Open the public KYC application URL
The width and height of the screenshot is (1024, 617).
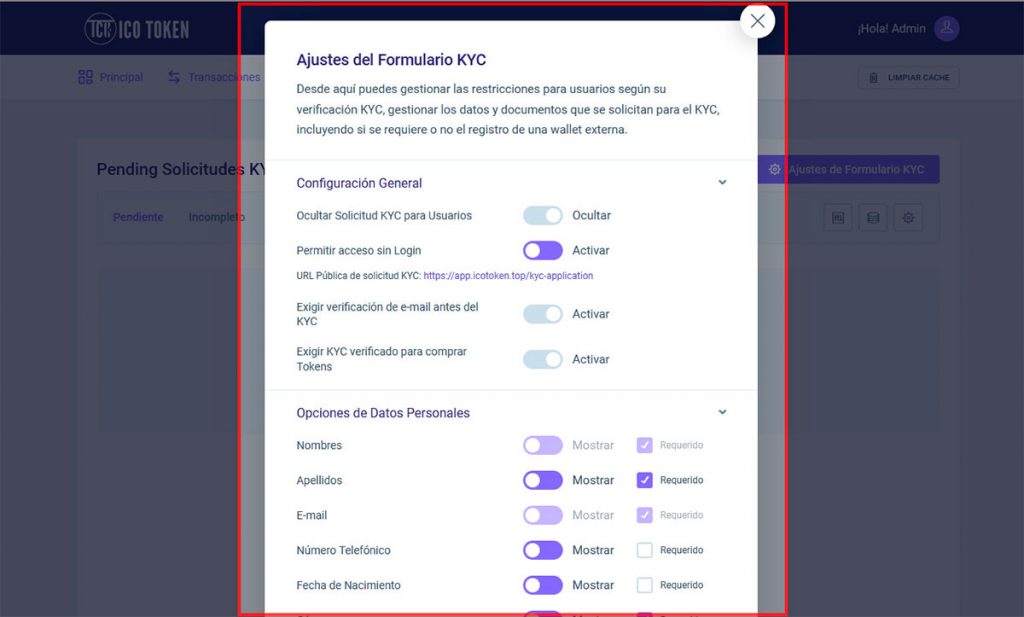tap(508, 276)
